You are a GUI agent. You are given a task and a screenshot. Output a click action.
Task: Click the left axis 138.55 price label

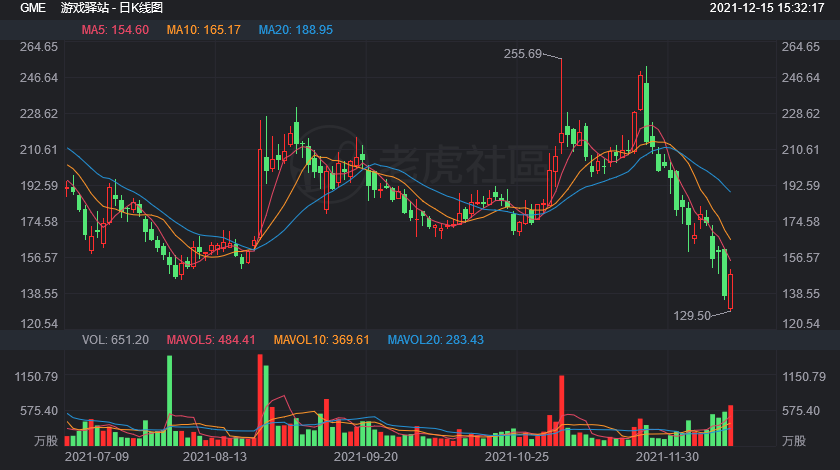[39, 293]
